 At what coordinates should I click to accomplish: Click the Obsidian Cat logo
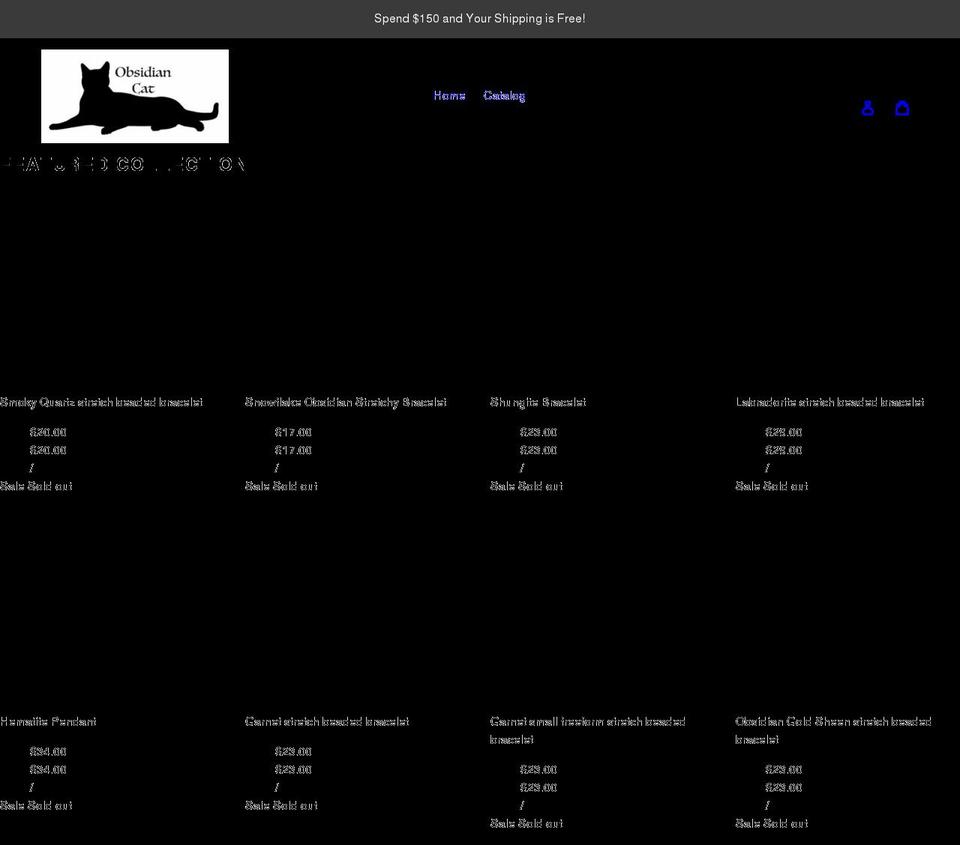tap(135, 95)
